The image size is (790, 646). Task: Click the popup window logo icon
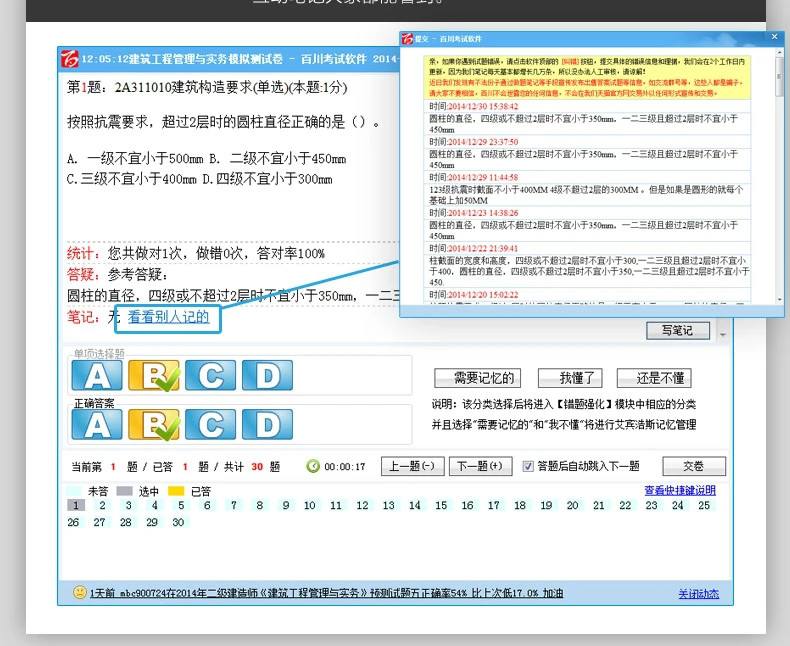tap(407, 38)
